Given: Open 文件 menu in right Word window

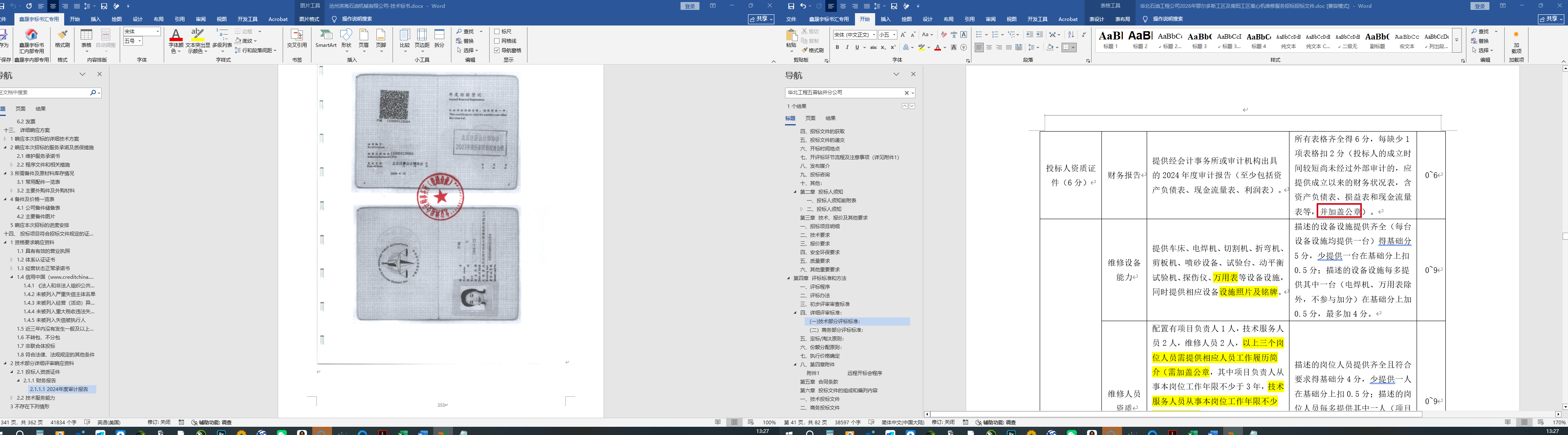Looking at the screenshot, I should tap(791, 19).
